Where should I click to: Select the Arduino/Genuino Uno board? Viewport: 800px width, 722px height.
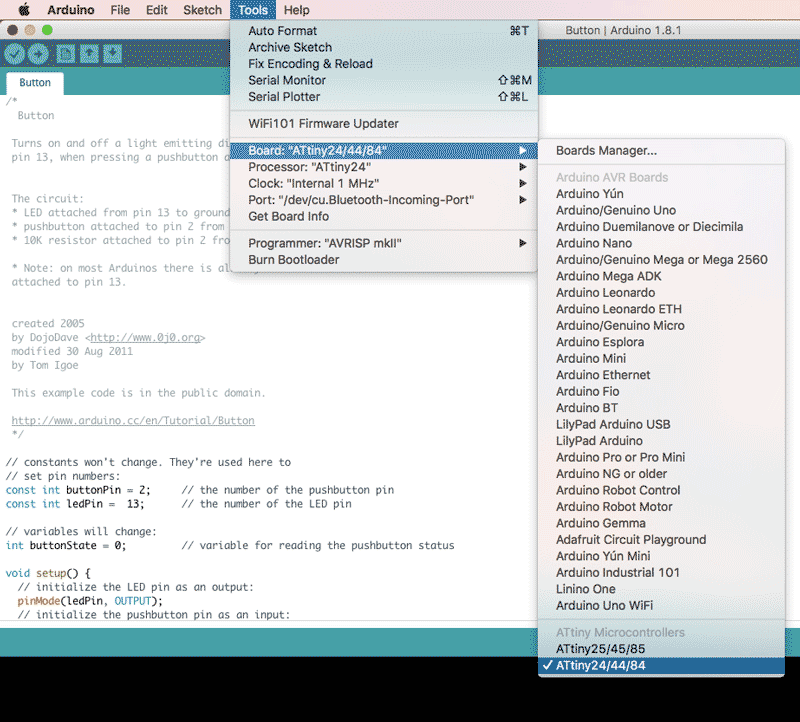coord(661,210)
